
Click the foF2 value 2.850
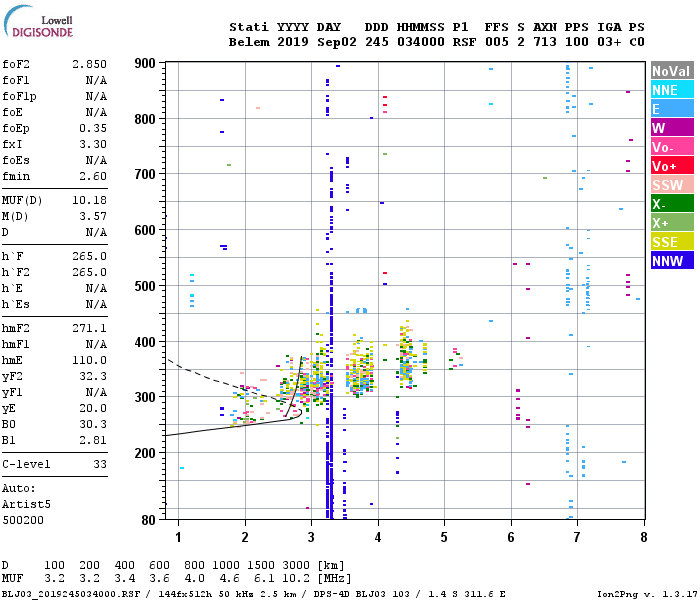pos(90,64)
